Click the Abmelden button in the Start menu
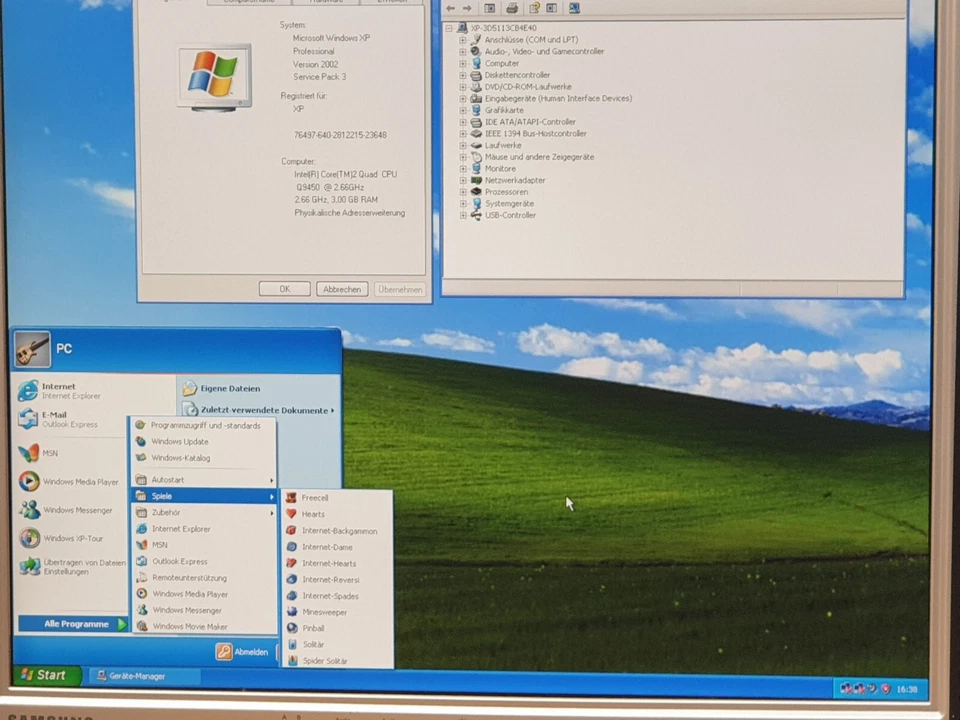The height and width of the screenshot is (720, 960). pos(243,651)
